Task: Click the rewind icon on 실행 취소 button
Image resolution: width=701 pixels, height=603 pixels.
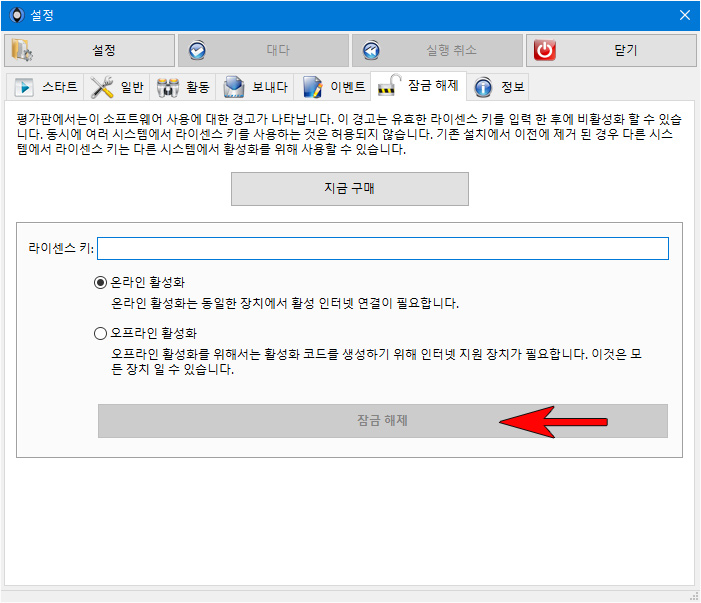Action: point(371,51)
